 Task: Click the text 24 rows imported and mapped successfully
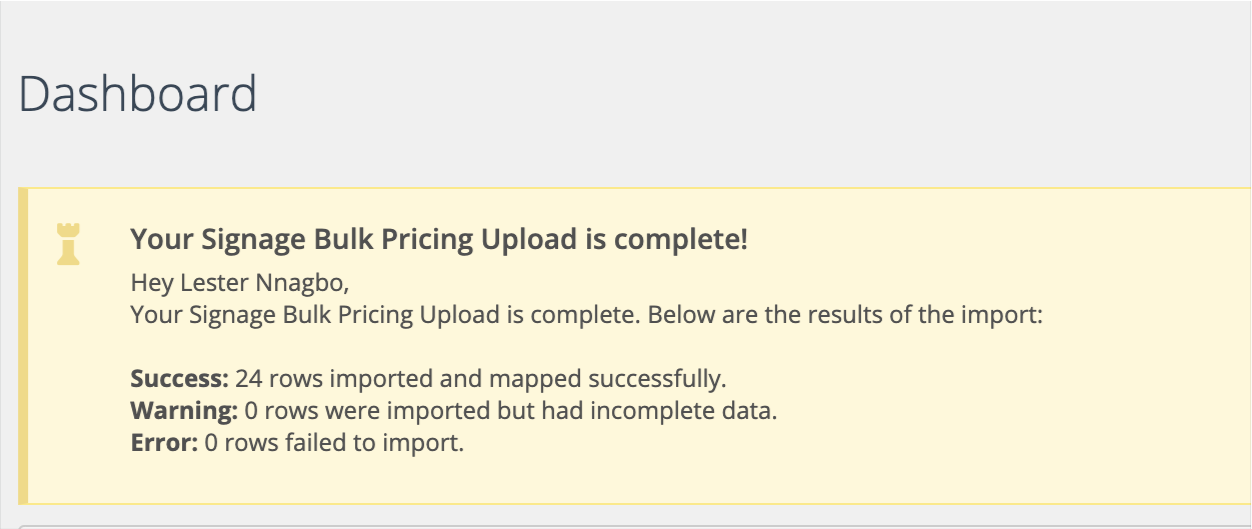point(481,380)
